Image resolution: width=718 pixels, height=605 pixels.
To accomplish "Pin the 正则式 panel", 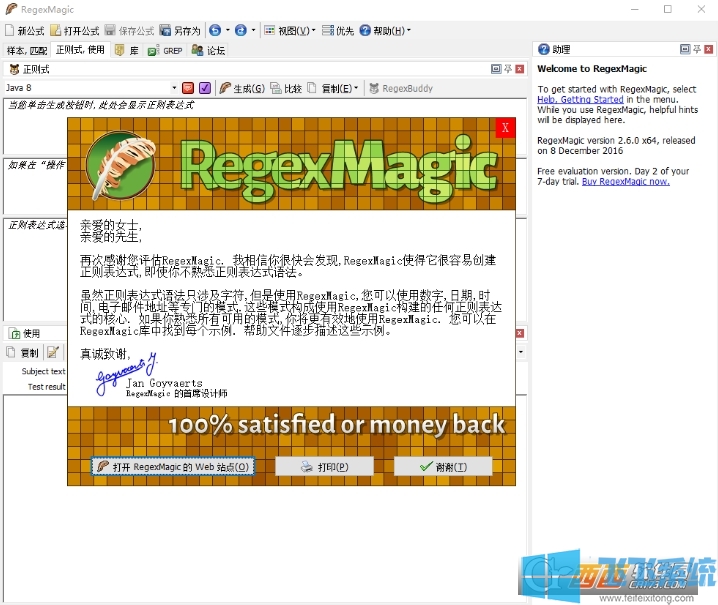I will point(508,69).
